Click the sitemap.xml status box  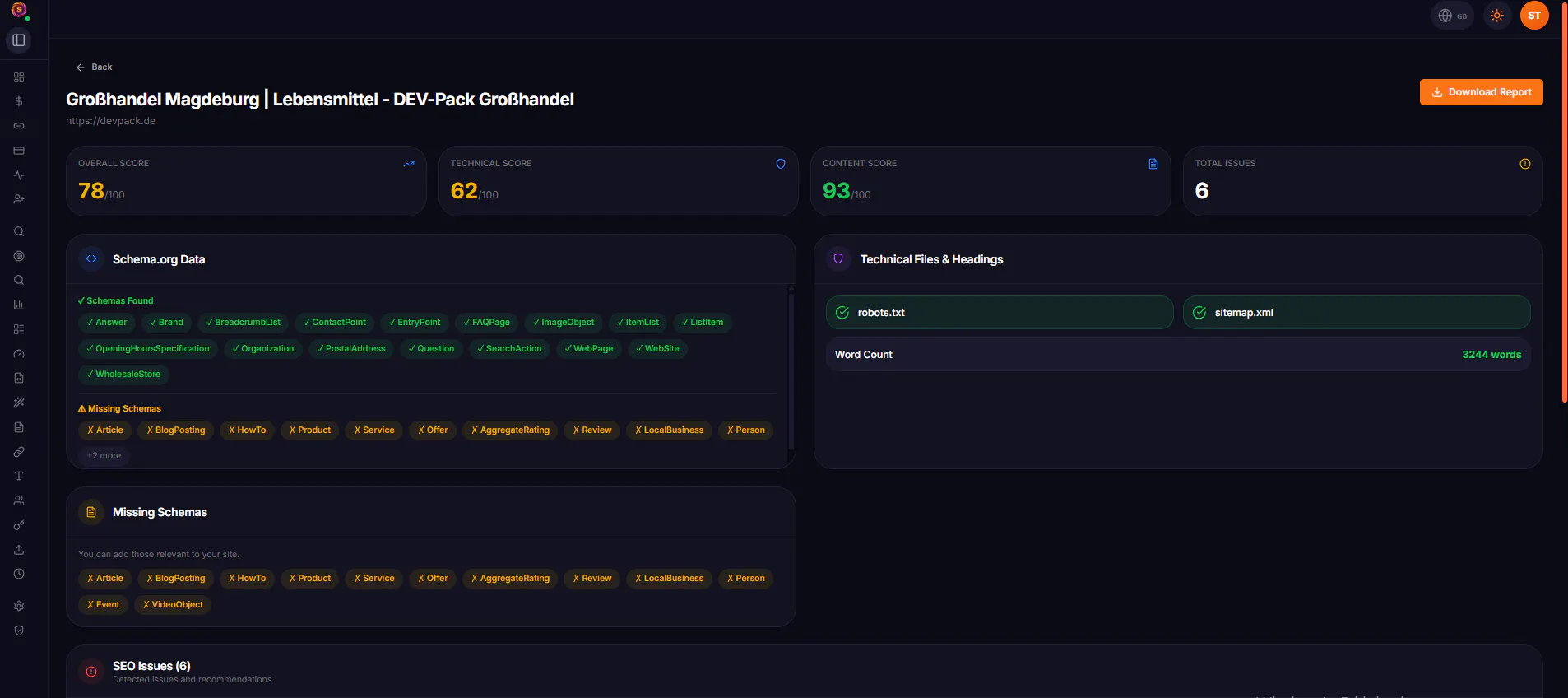point(1357,313)
